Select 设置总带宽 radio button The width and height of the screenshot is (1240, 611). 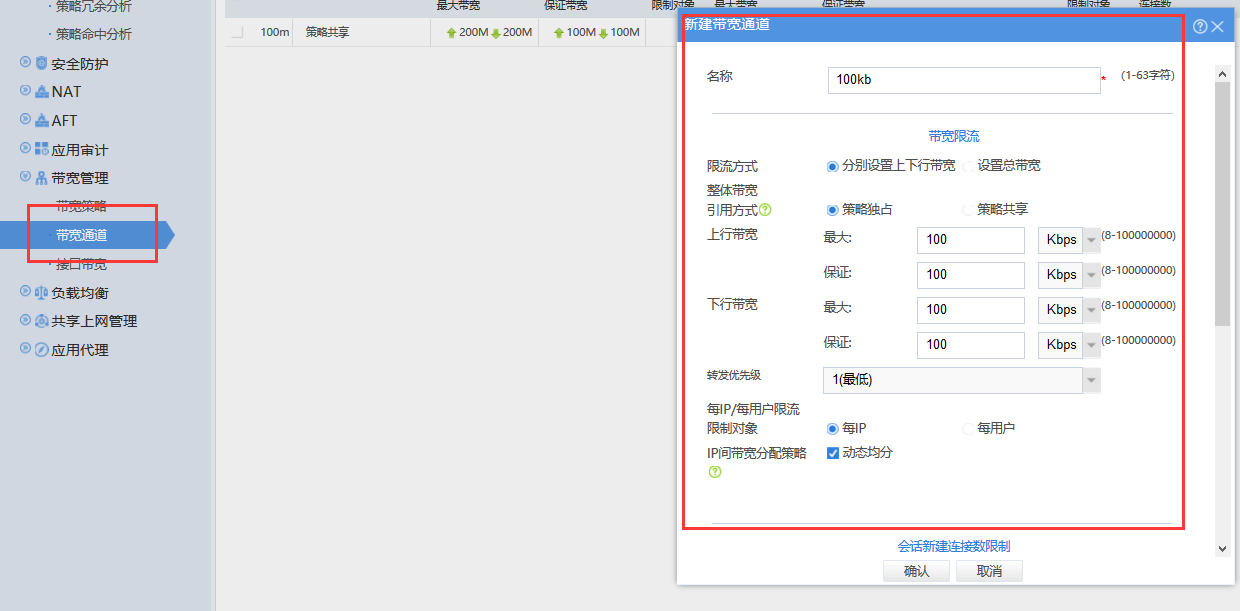(967, 166)
